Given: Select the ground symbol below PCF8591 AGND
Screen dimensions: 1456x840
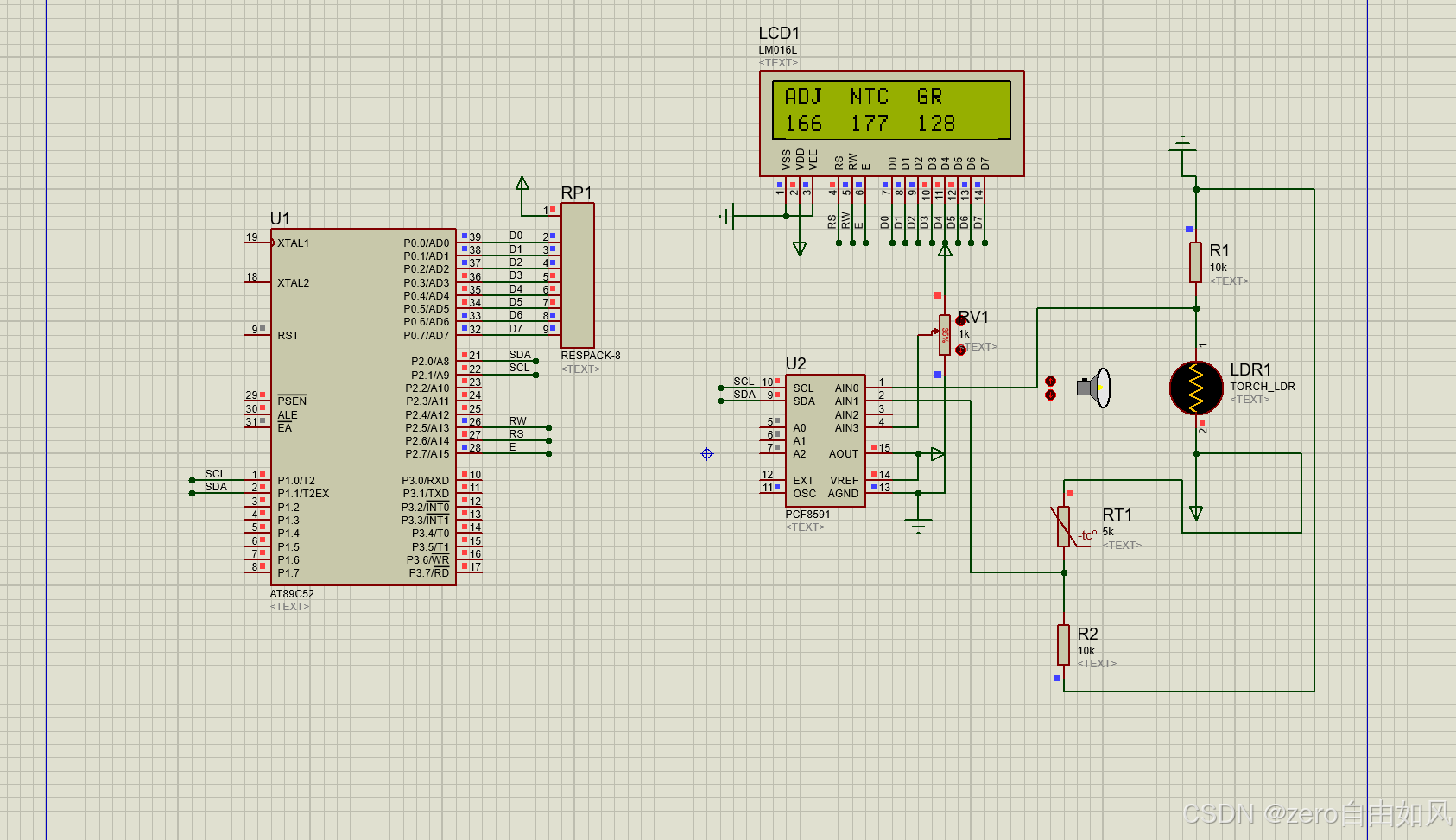Looking at the screenshot, I should tap(918, 524).
